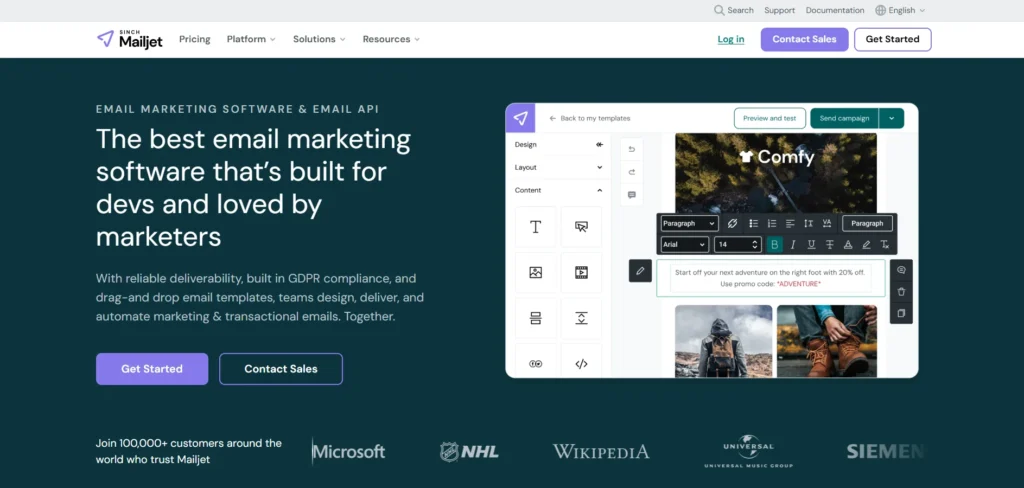Click the purple Get Started hero button
Viewport: 1024px width, 488px height.
[152, 369]
